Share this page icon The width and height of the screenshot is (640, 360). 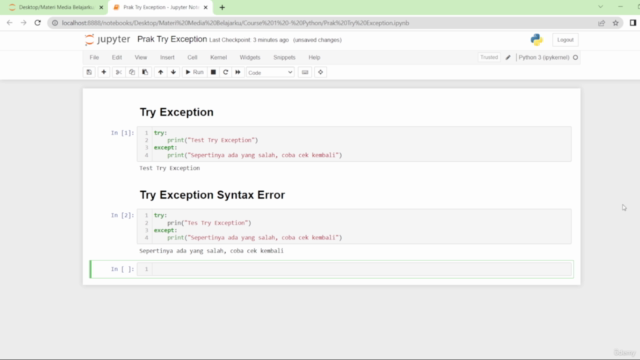[601, 23]
